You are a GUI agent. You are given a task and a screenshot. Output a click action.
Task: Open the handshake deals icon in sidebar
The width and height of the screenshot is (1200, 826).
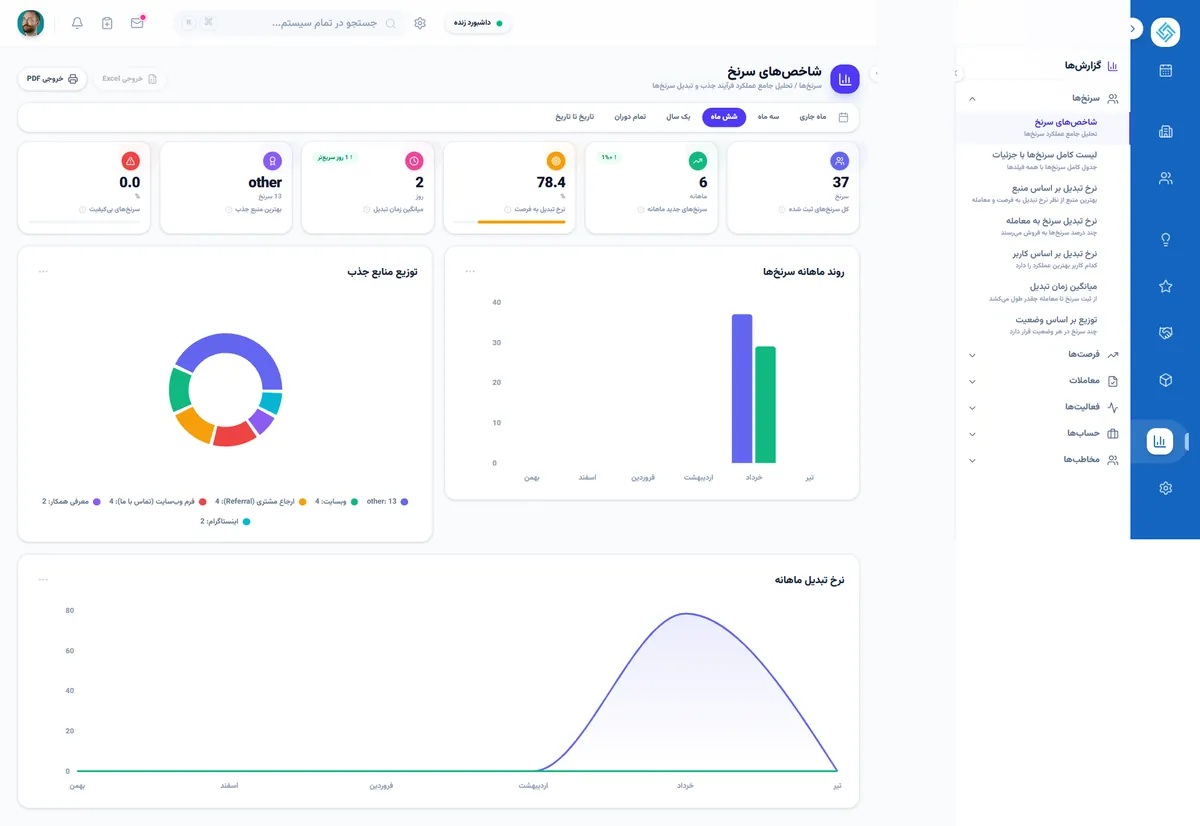(1165, 332)
